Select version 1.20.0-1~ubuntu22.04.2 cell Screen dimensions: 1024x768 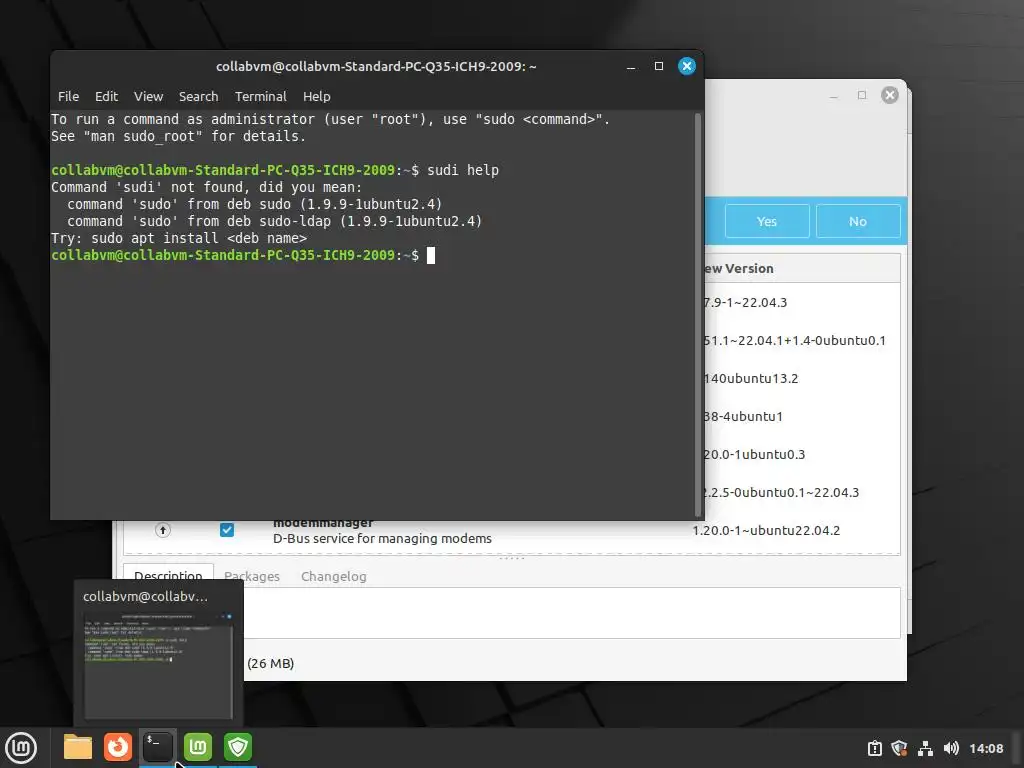coord(766,530)
